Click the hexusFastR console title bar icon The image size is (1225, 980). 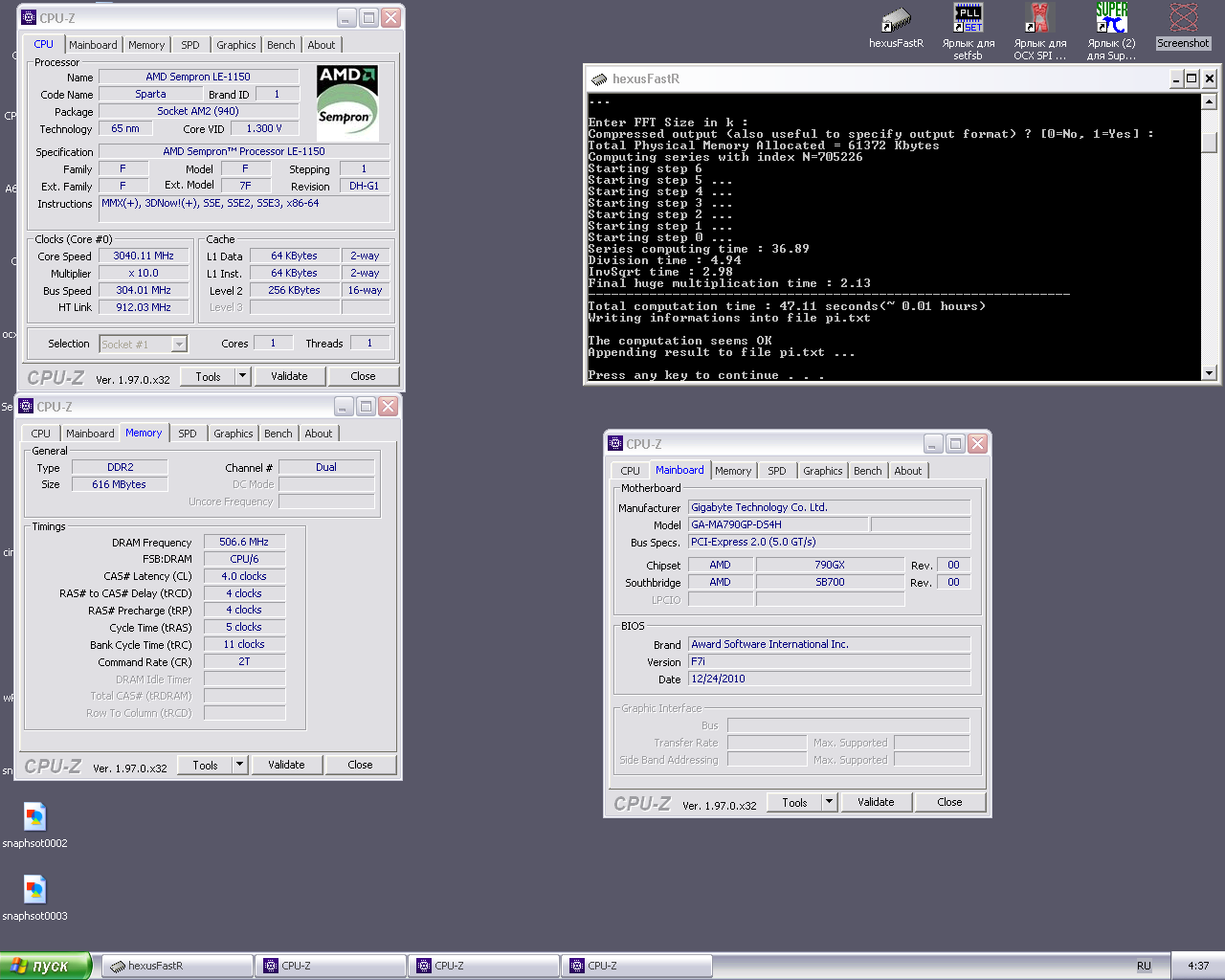pyautogui.click(x=599, y=78)
